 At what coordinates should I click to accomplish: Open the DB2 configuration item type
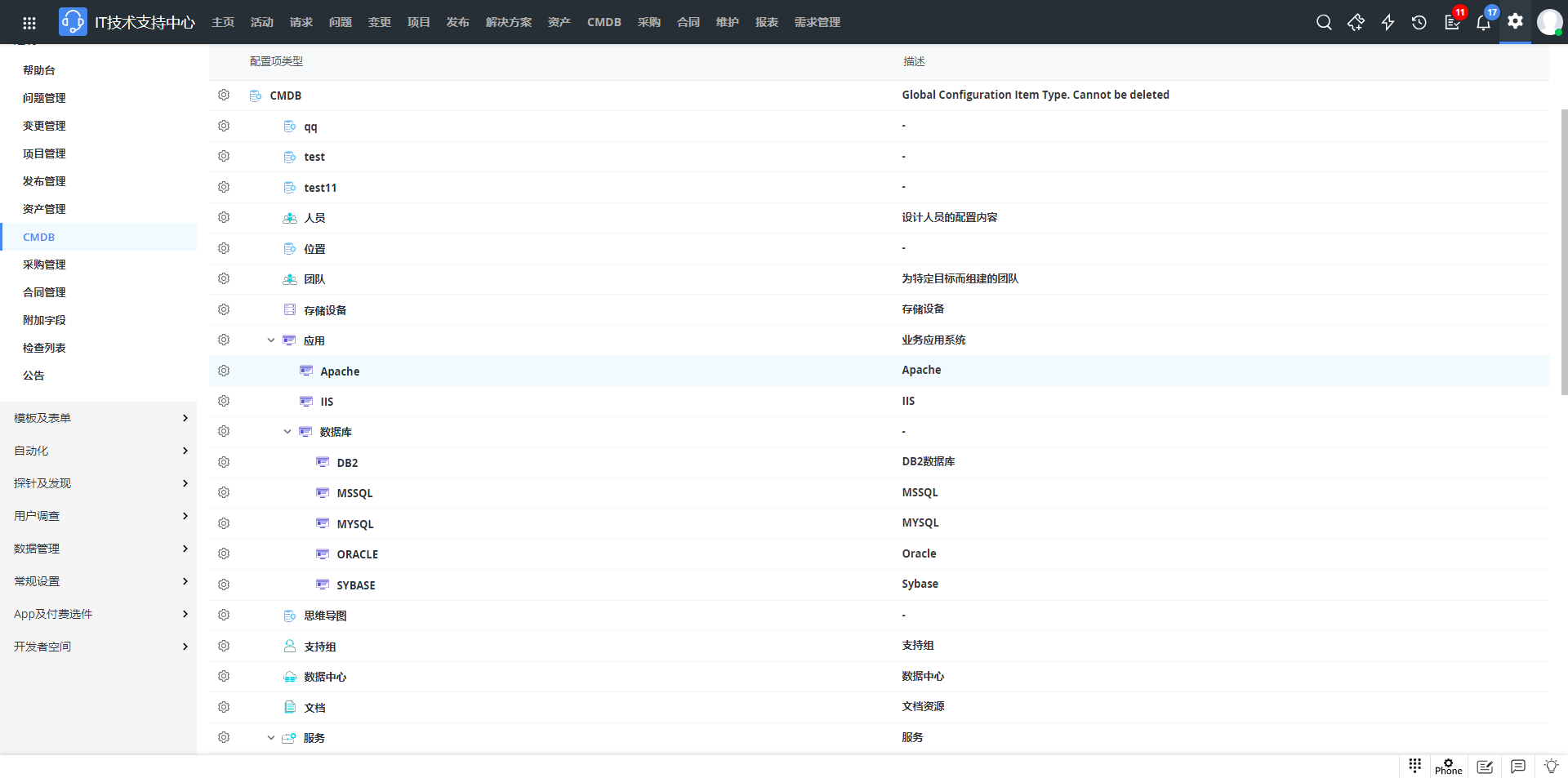(x=347, y=463)
